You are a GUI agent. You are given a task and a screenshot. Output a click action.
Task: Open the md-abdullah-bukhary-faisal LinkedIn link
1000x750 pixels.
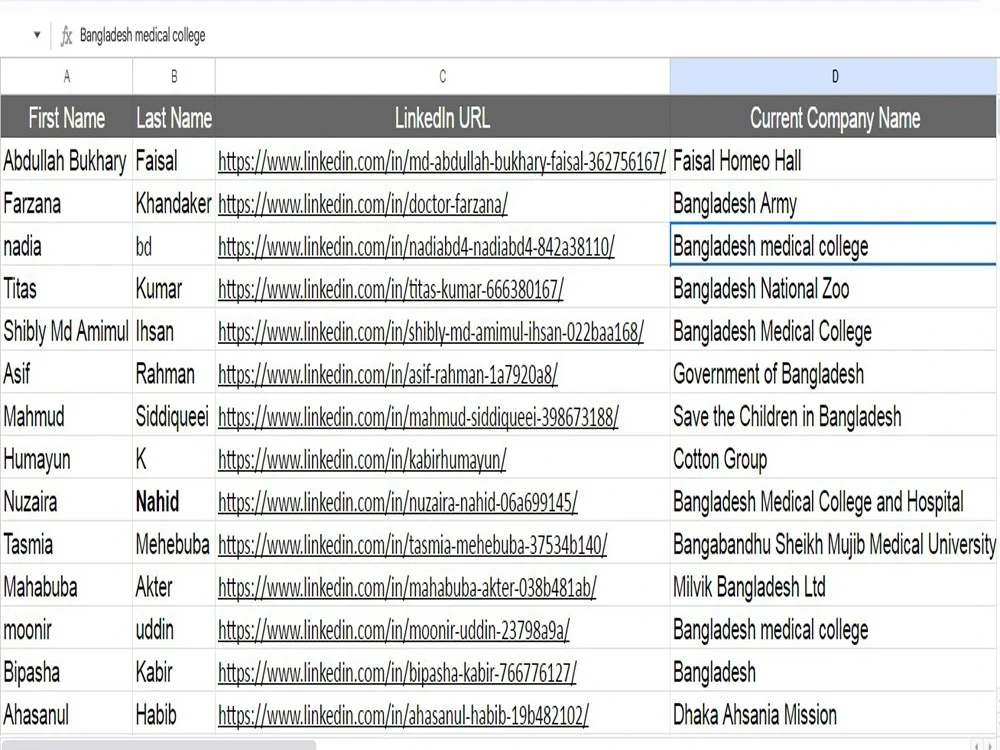pyautogui.click(x=442, y=161)
